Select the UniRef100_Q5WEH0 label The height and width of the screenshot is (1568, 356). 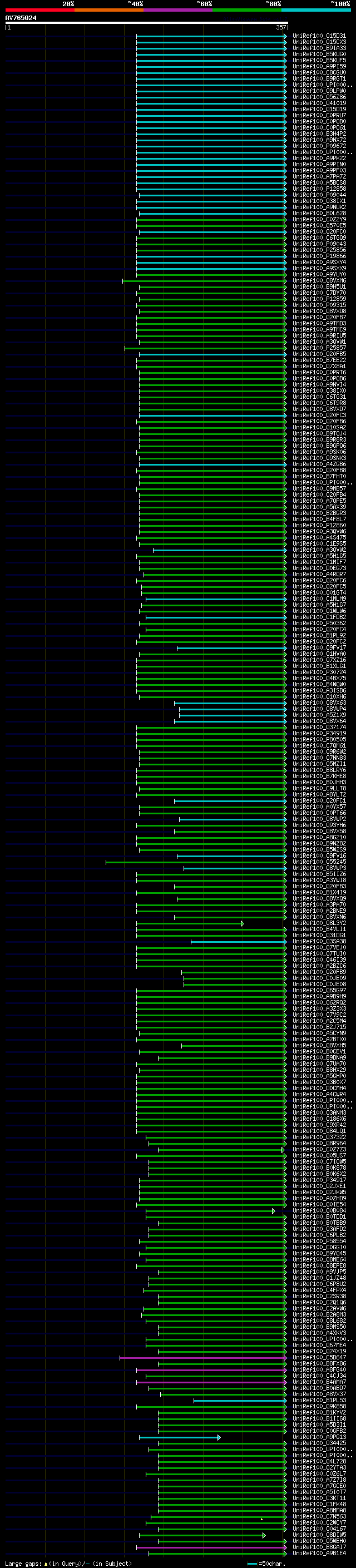319,1541
